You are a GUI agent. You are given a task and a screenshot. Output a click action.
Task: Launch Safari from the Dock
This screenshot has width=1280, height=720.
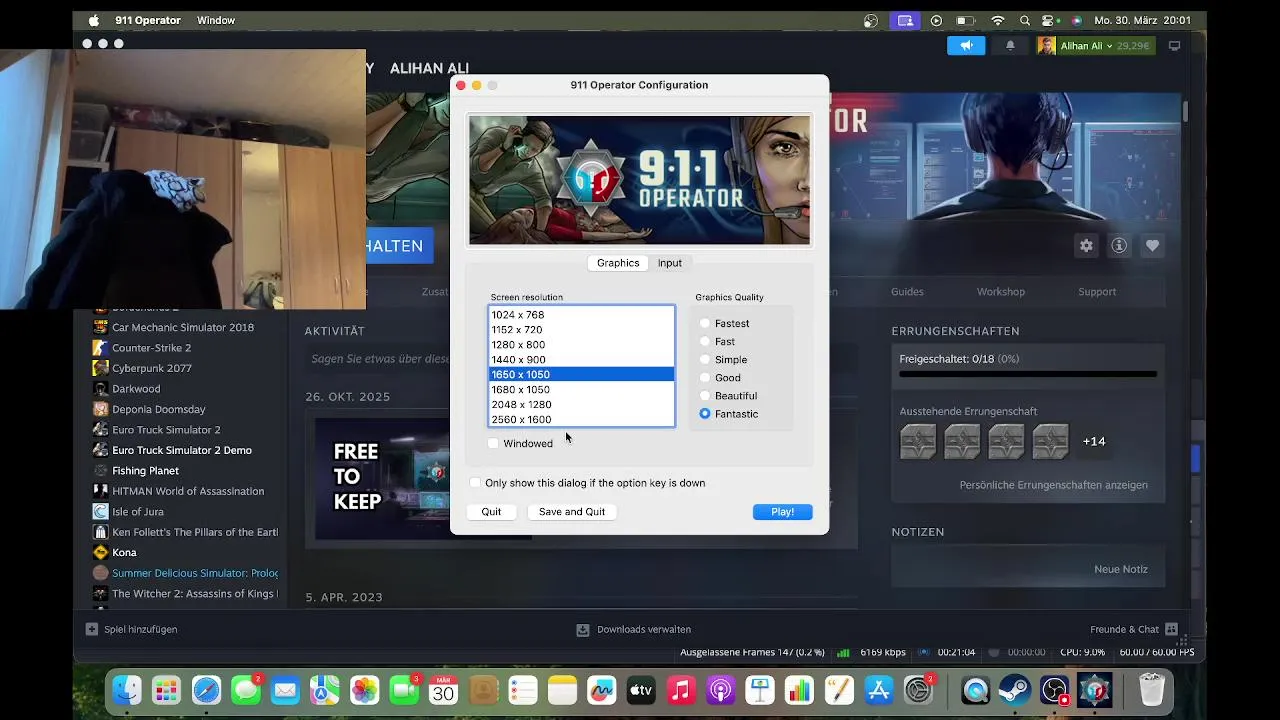206,690
